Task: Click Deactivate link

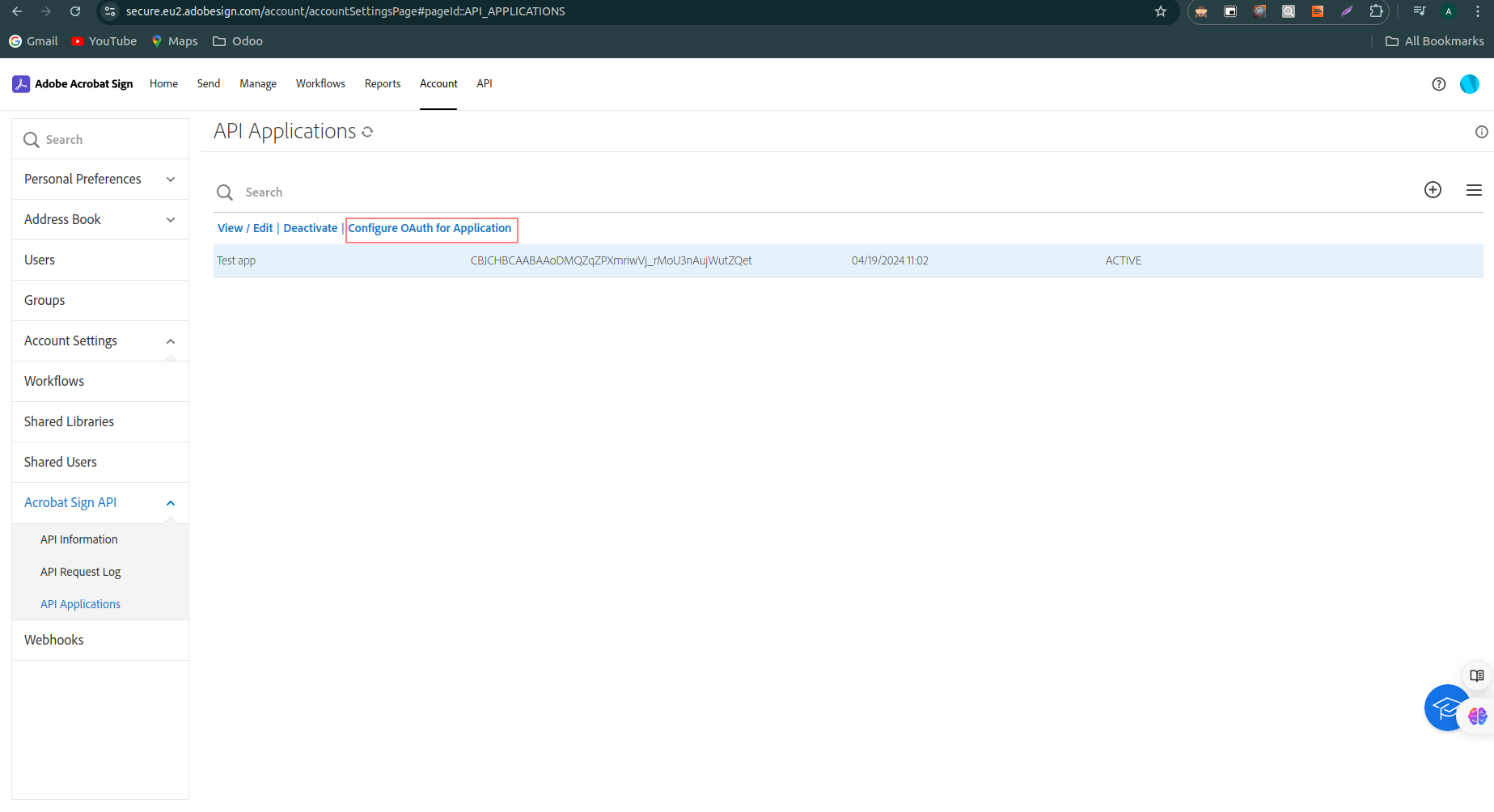Action: [x=311, y=229]
